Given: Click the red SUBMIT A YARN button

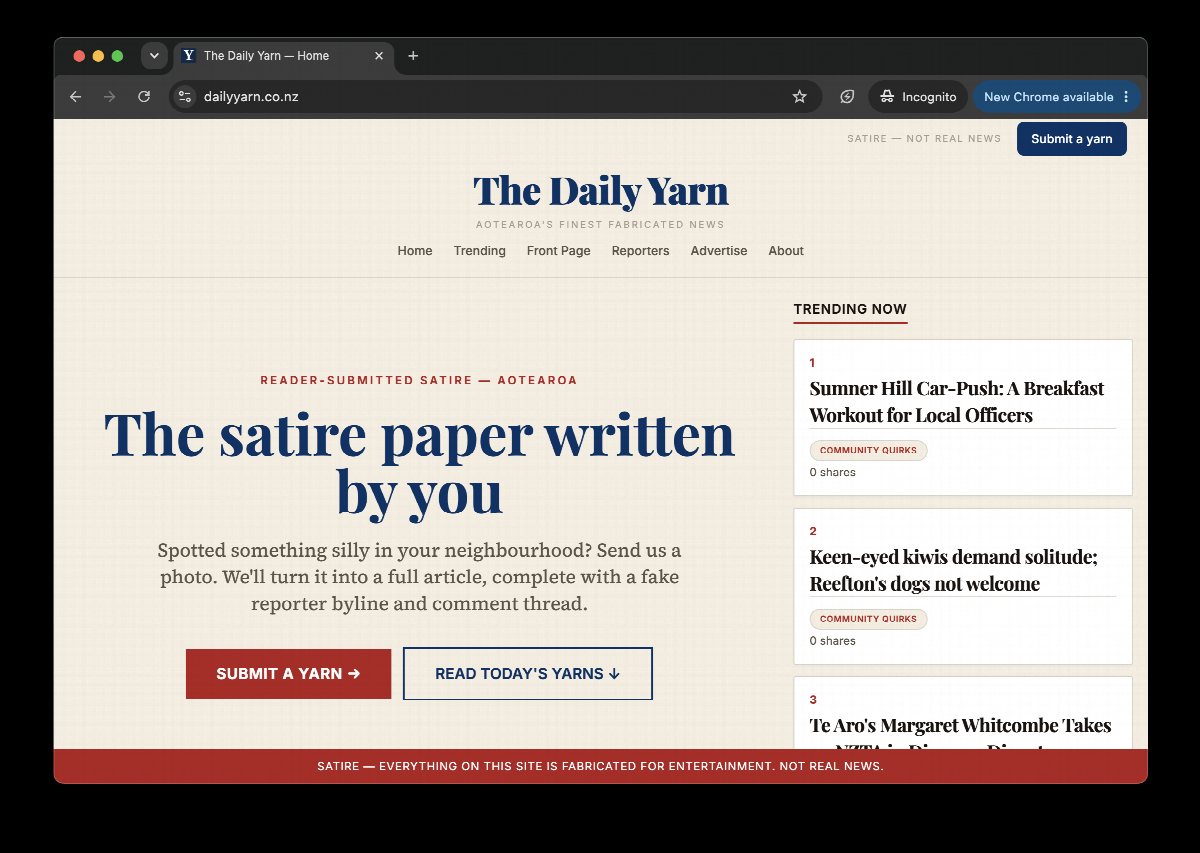Looking at the screenshot, I should [x=288, y=673].
